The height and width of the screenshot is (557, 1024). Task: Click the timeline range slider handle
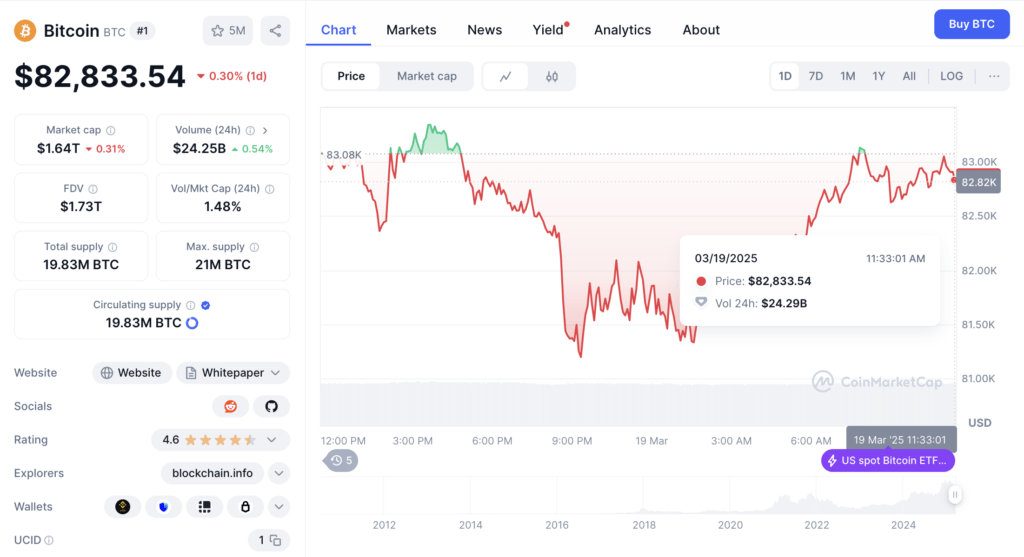click(955, 495)
